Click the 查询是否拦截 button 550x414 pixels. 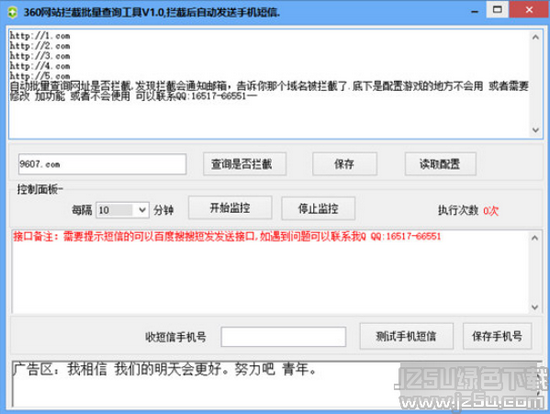click(244, 164)
